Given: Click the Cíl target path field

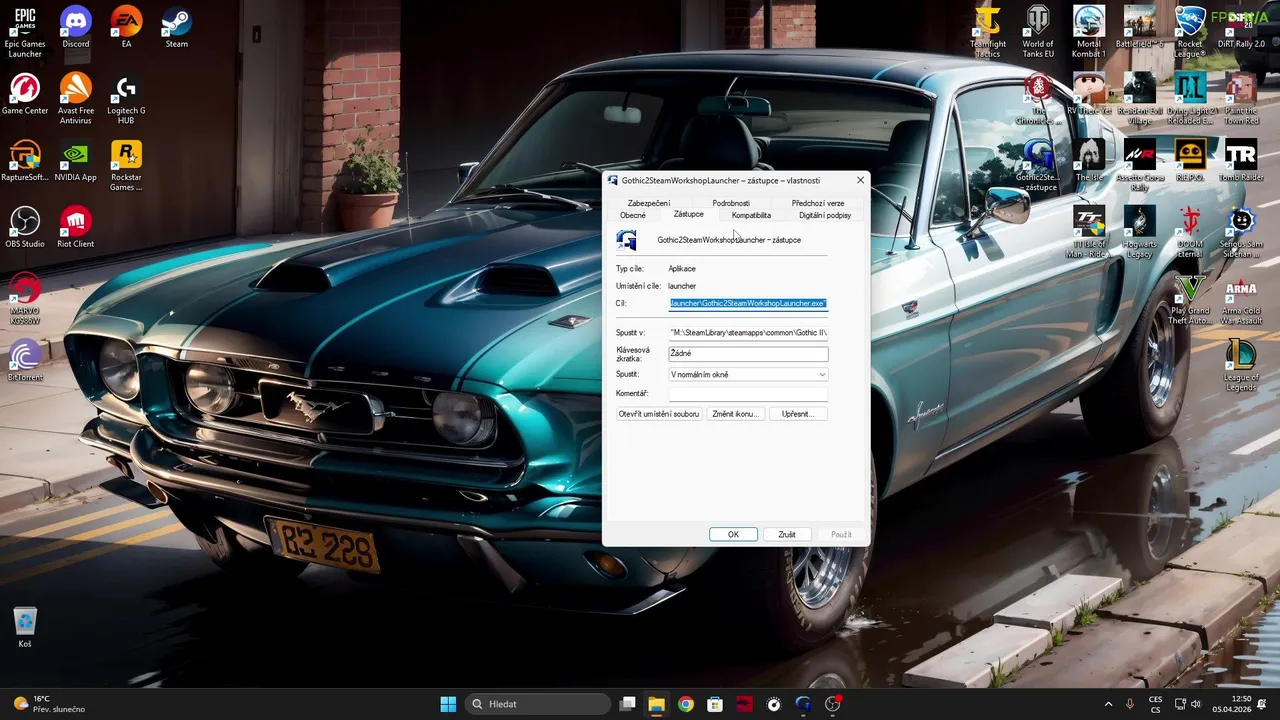Looking at the screenshot, I should (x=748, y=303).
